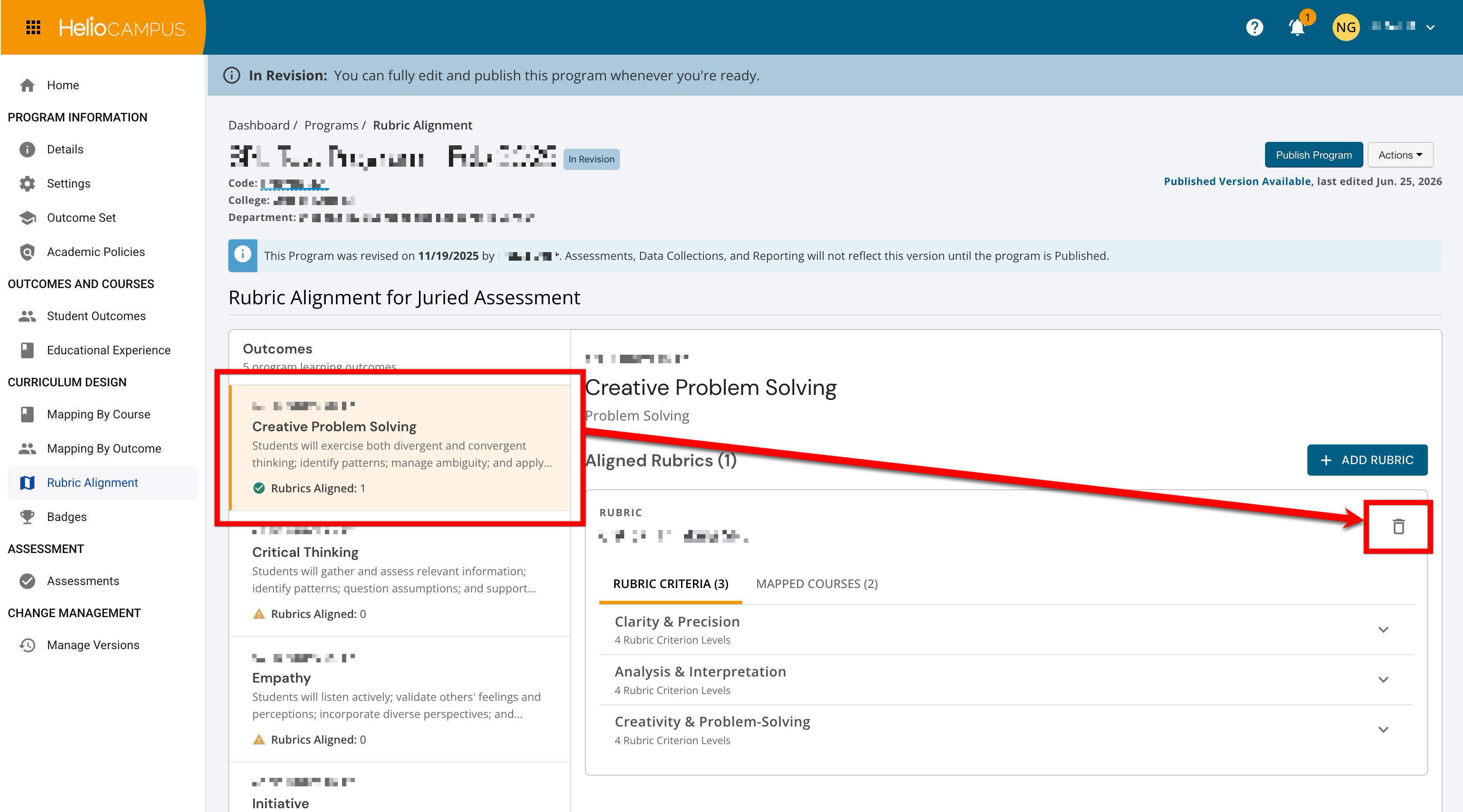The width and height of the screenshot is (1463, 812).
Task: Select the Creative Problem Solving outcome card
Action: (x=400, y=448)
